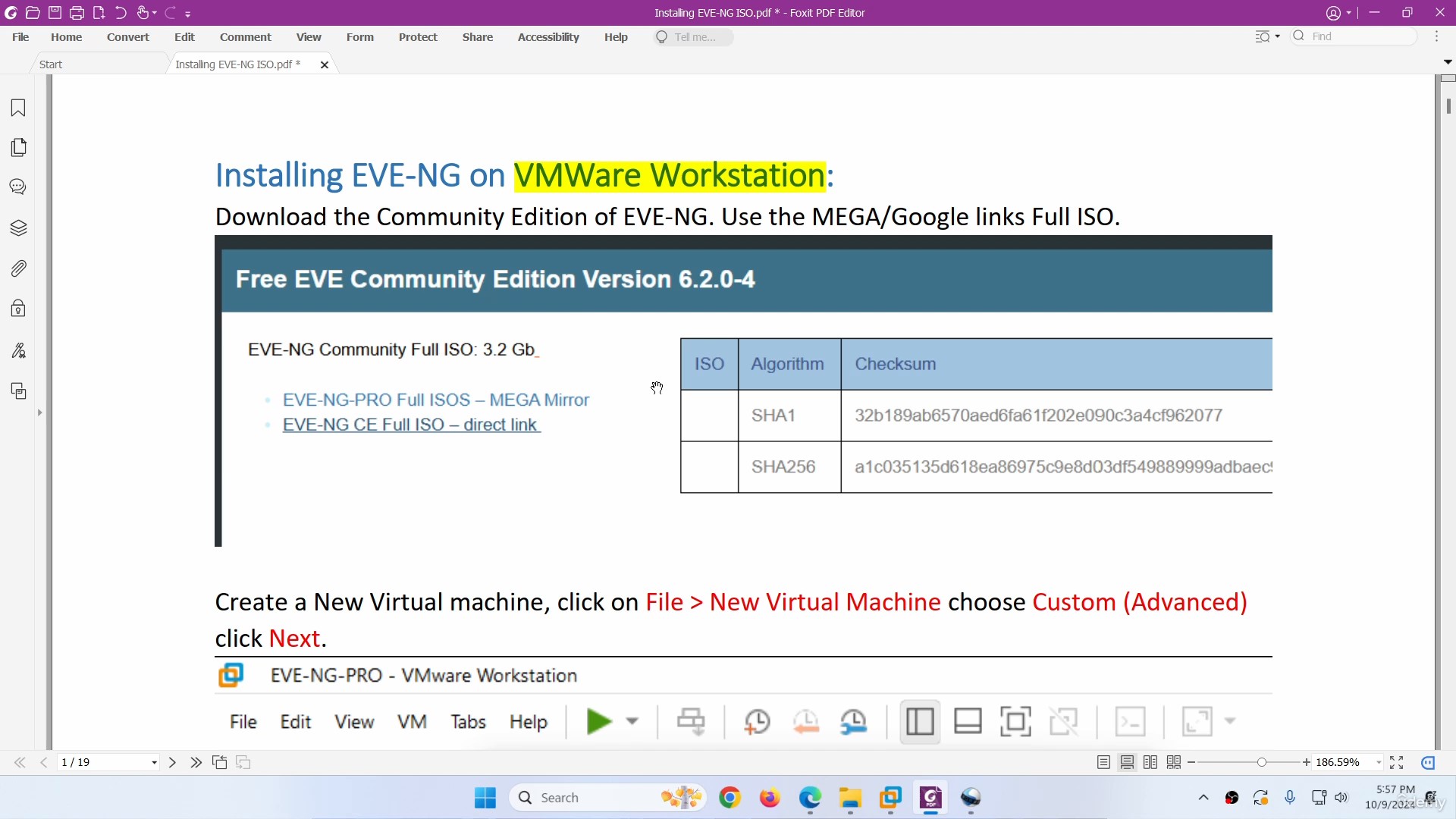Open the Protect ribbon tab

click(x=418, y=36)
